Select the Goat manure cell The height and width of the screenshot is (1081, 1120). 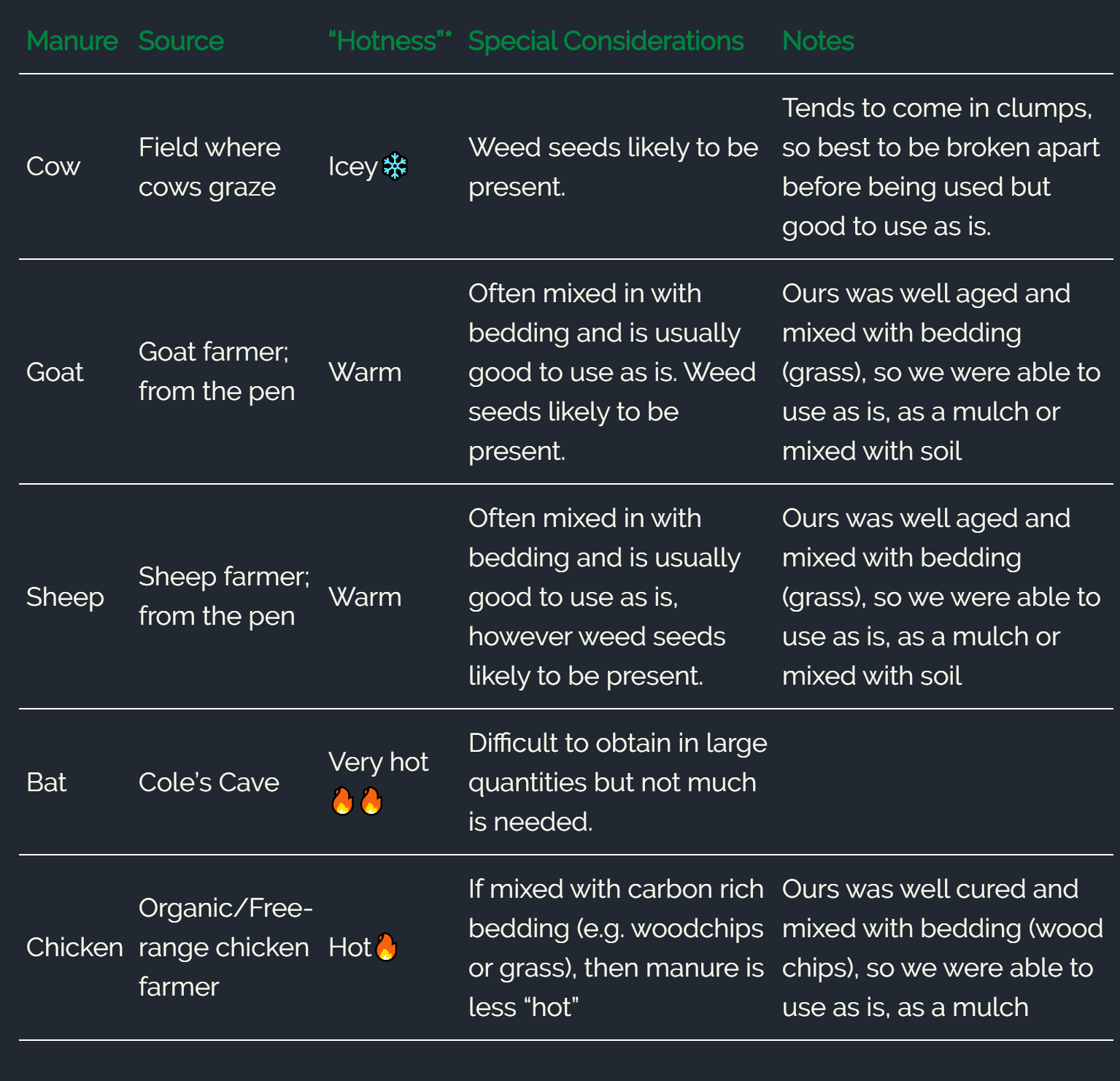tap(55, 372)
